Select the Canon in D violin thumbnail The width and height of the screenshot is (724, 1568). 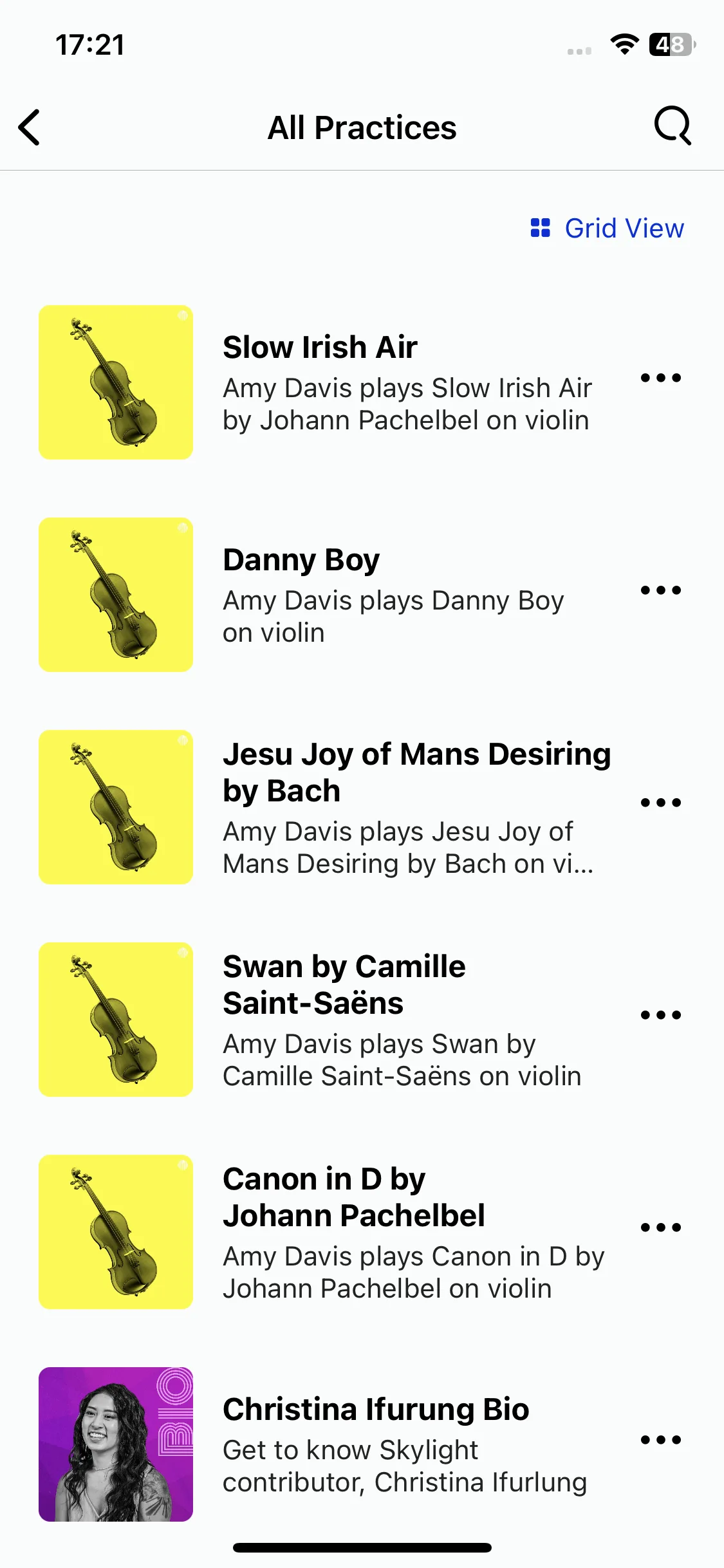point(116,1232)
